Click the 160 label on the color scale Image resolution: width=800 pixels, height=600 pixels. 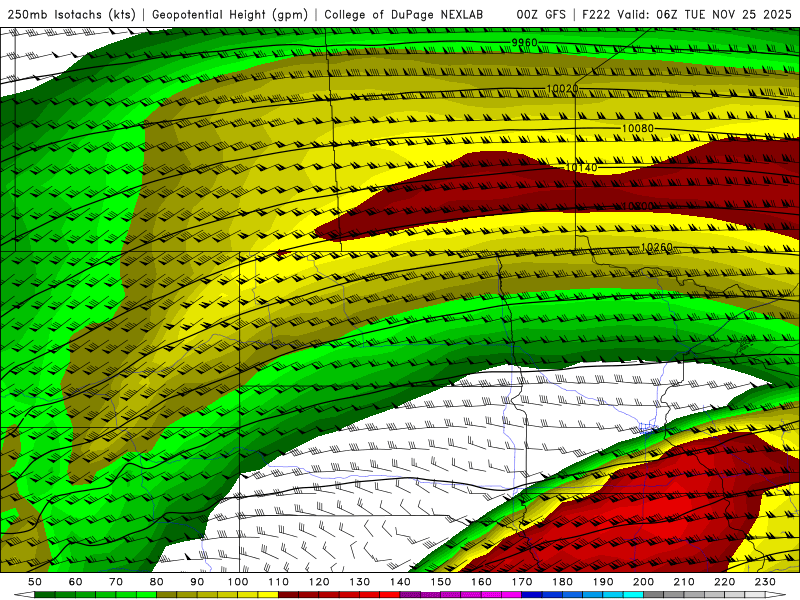pyautogui.click(x=481, y=582)
